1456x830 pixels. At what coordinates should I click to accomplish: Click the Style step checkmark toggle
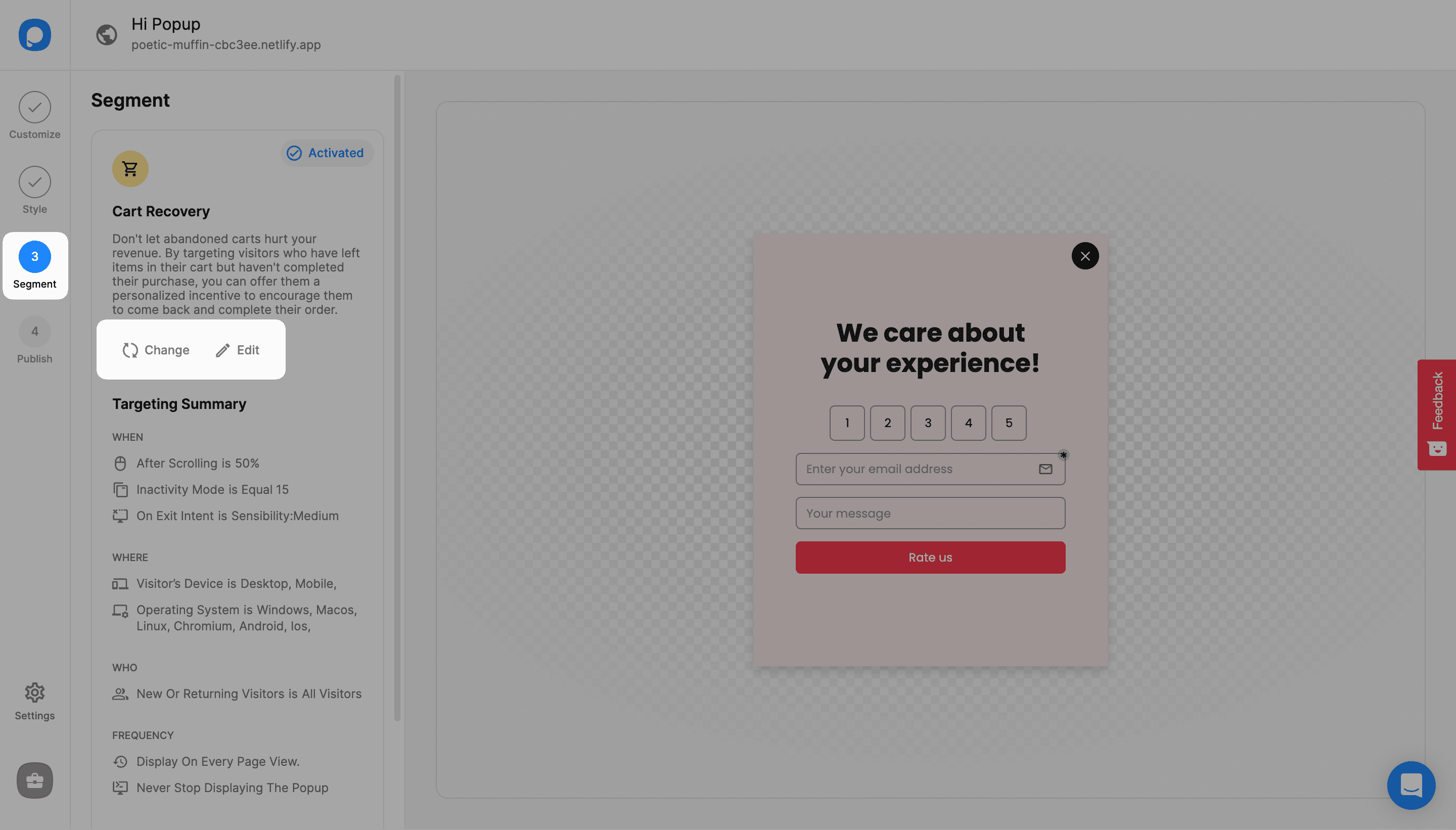(35, 181)
